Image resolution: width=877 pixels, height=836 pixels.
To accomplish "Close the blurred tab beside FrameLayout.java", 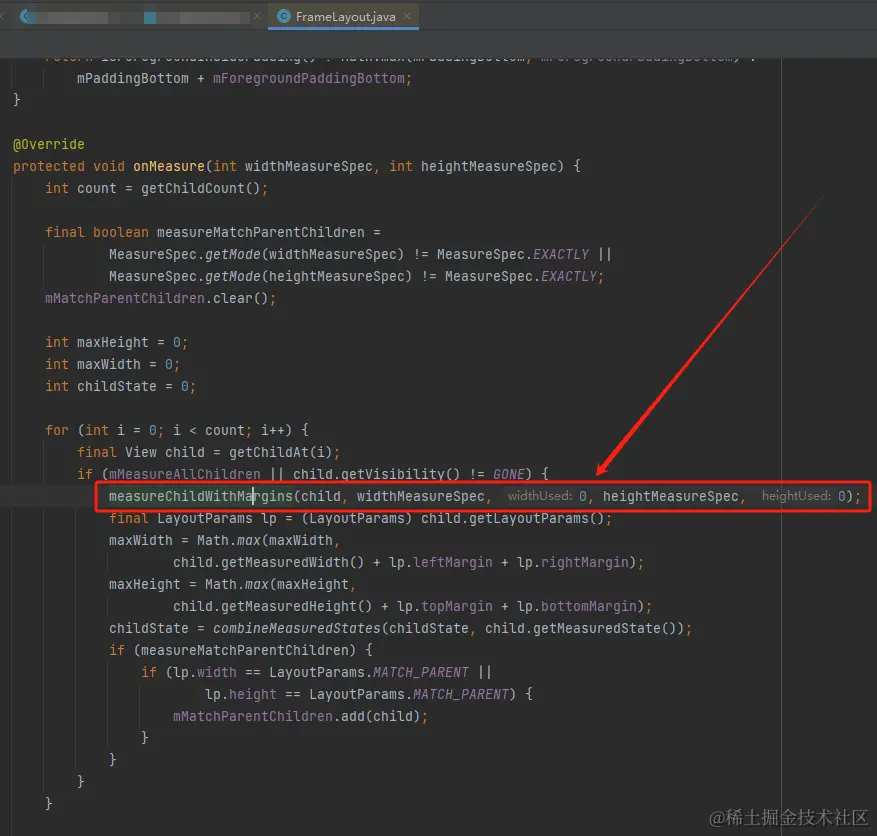I will point(257,16).
